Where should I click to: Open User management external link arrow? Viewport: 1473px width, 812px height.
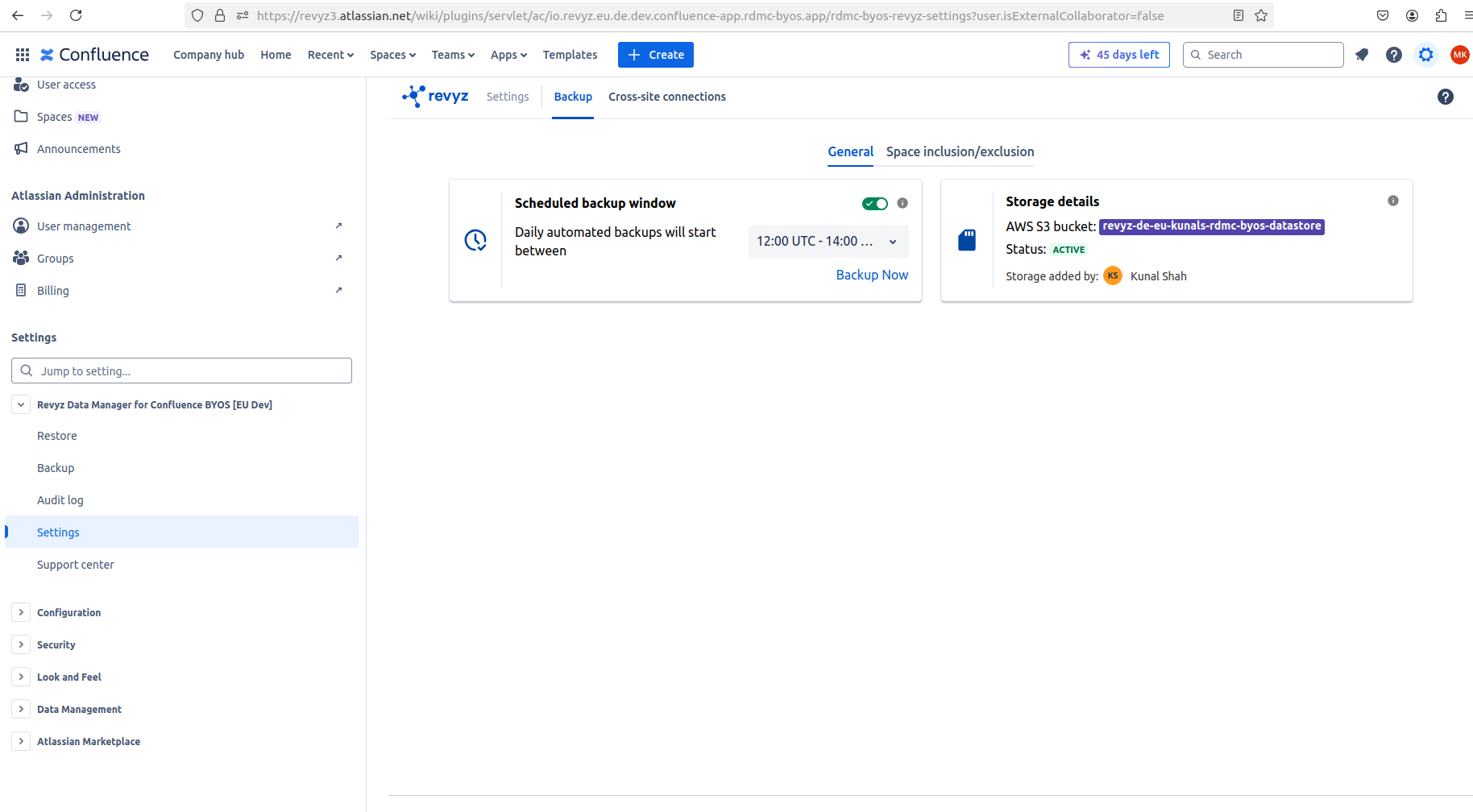click(338, 226)
